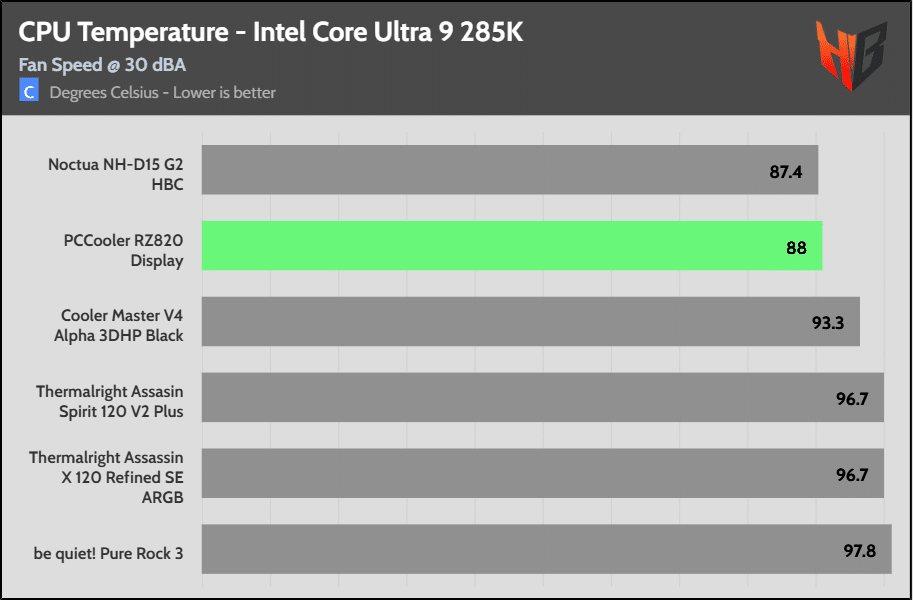Select the Thermalright Assassin X 120 bar

[x=542, y=473]
